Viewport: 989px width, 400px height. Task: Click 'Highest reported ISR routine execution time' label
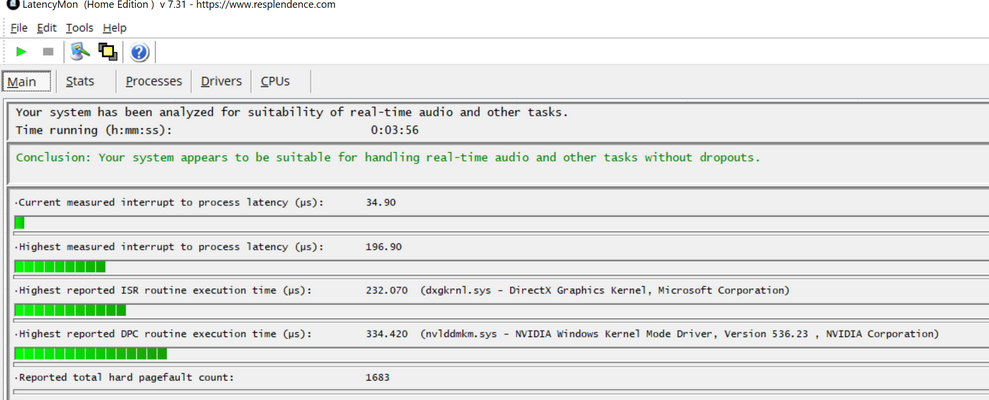(x=163, y=290)
